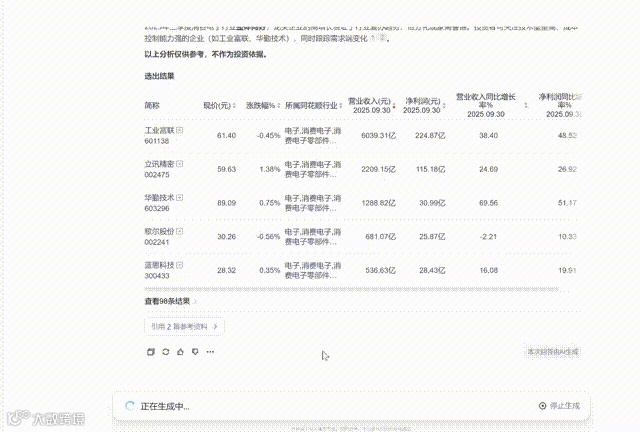Image resolution: width=640 pixels, height=432 pixels.
Task: Select stock code 300433
Action: (x=157, y=276)
